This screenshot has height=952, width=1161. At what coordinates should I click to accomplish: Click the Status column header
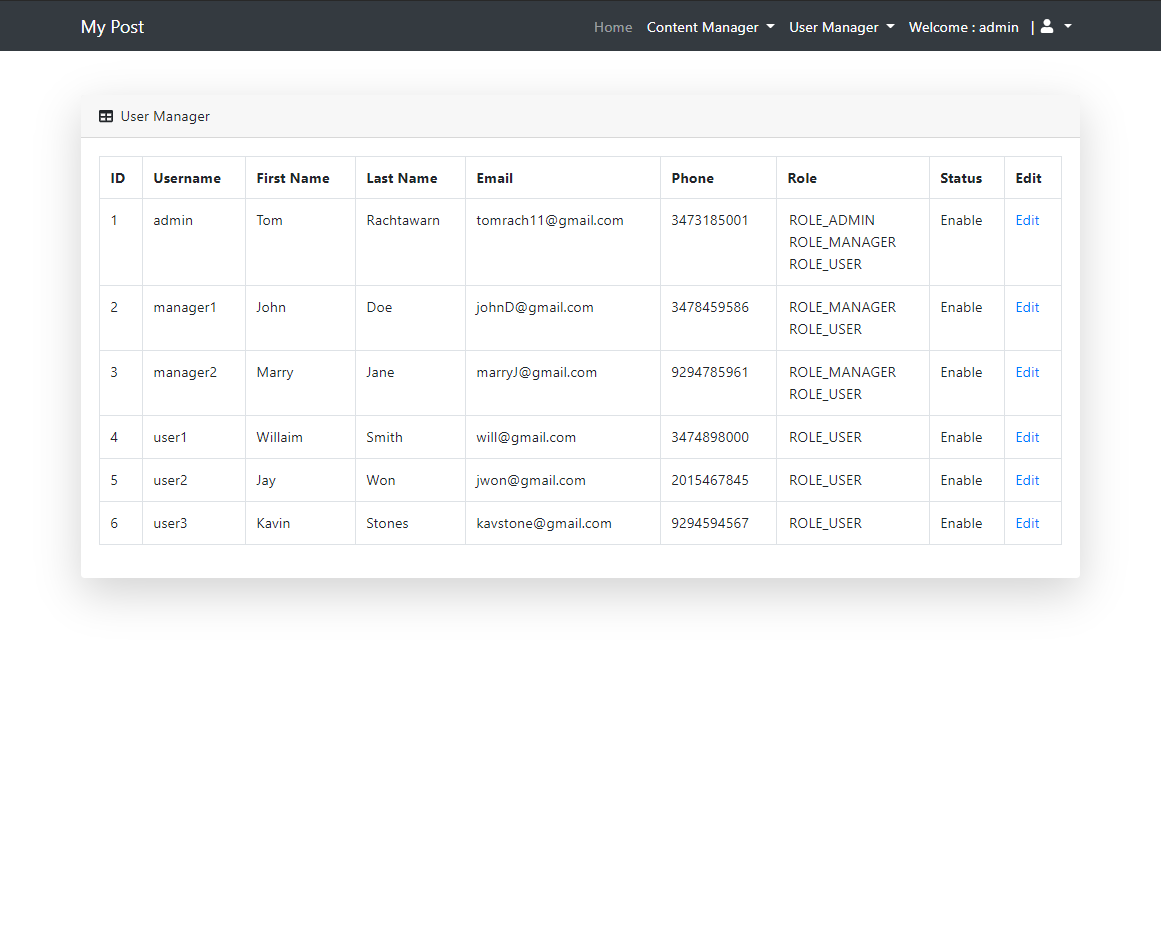point(960,178)
